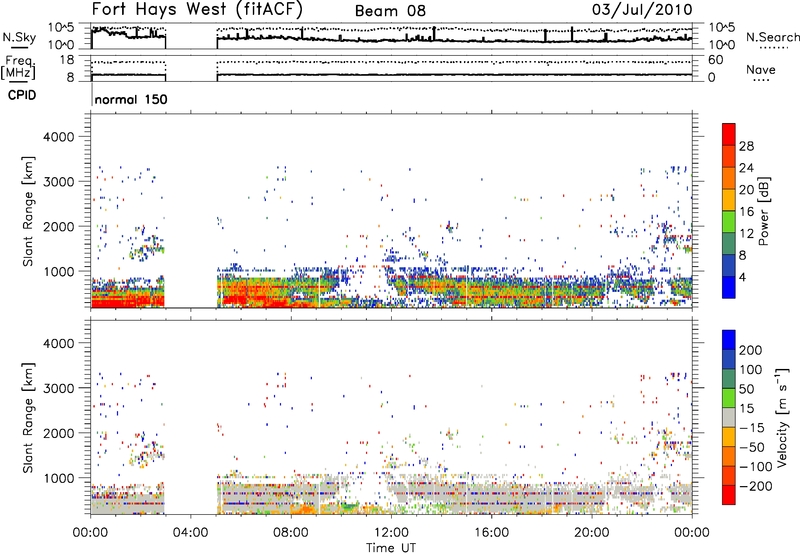Click the 28 label on the Power colorbar
The image size is (800, 554).
746,146
